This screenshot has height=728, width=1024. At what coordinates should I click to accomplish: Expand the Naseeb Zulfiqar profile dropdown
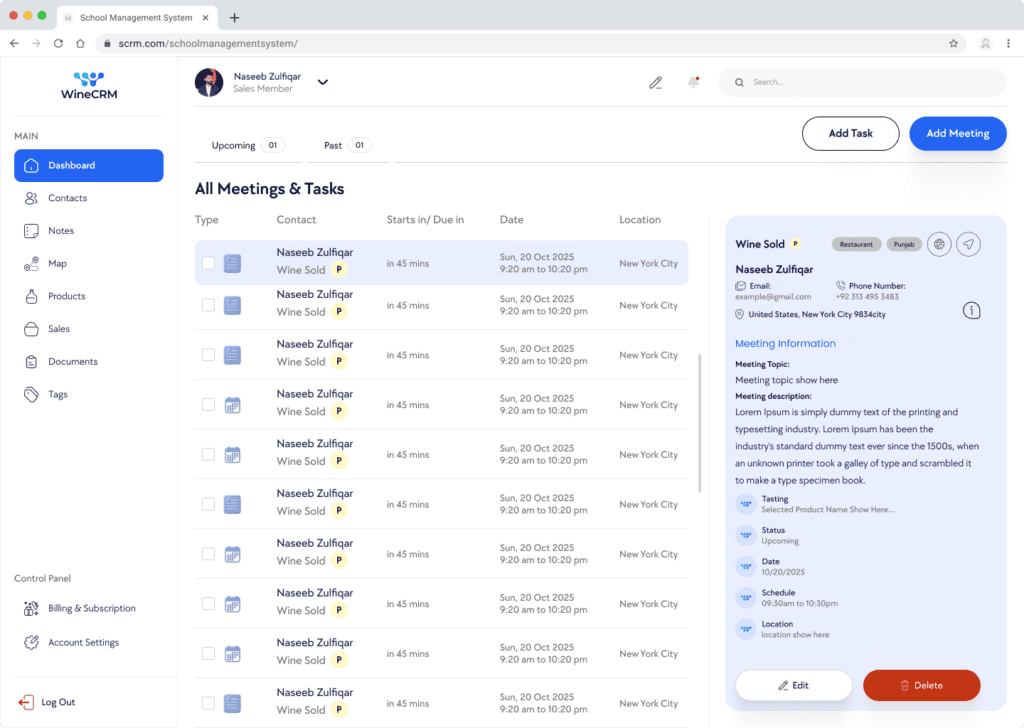point(322,83)
